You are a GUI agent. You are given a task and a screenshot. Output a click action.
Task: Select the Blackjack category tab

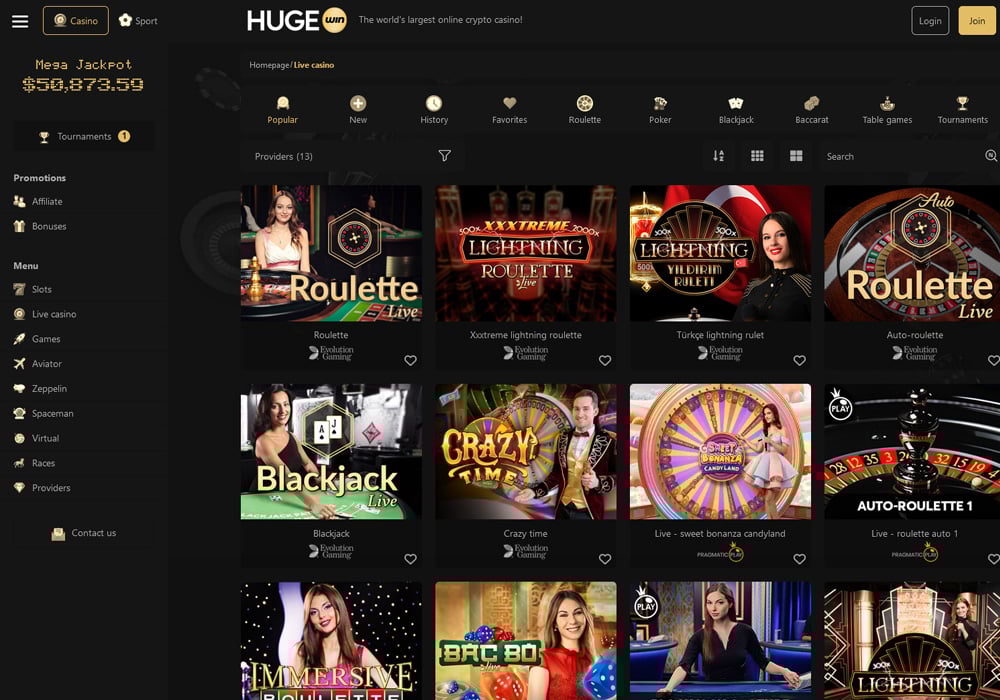tap(736, 110)
